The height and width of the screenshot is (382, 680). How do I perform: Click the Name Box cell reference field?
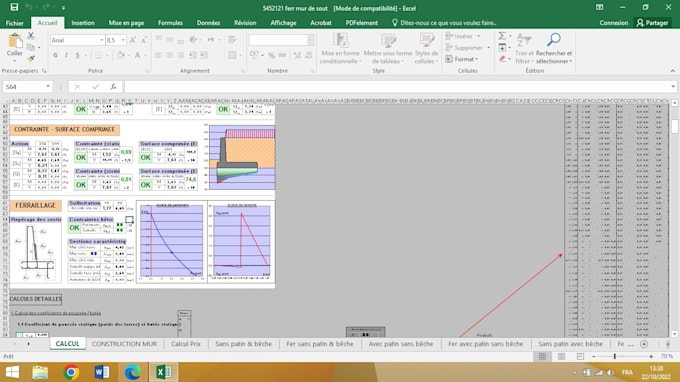23,87
